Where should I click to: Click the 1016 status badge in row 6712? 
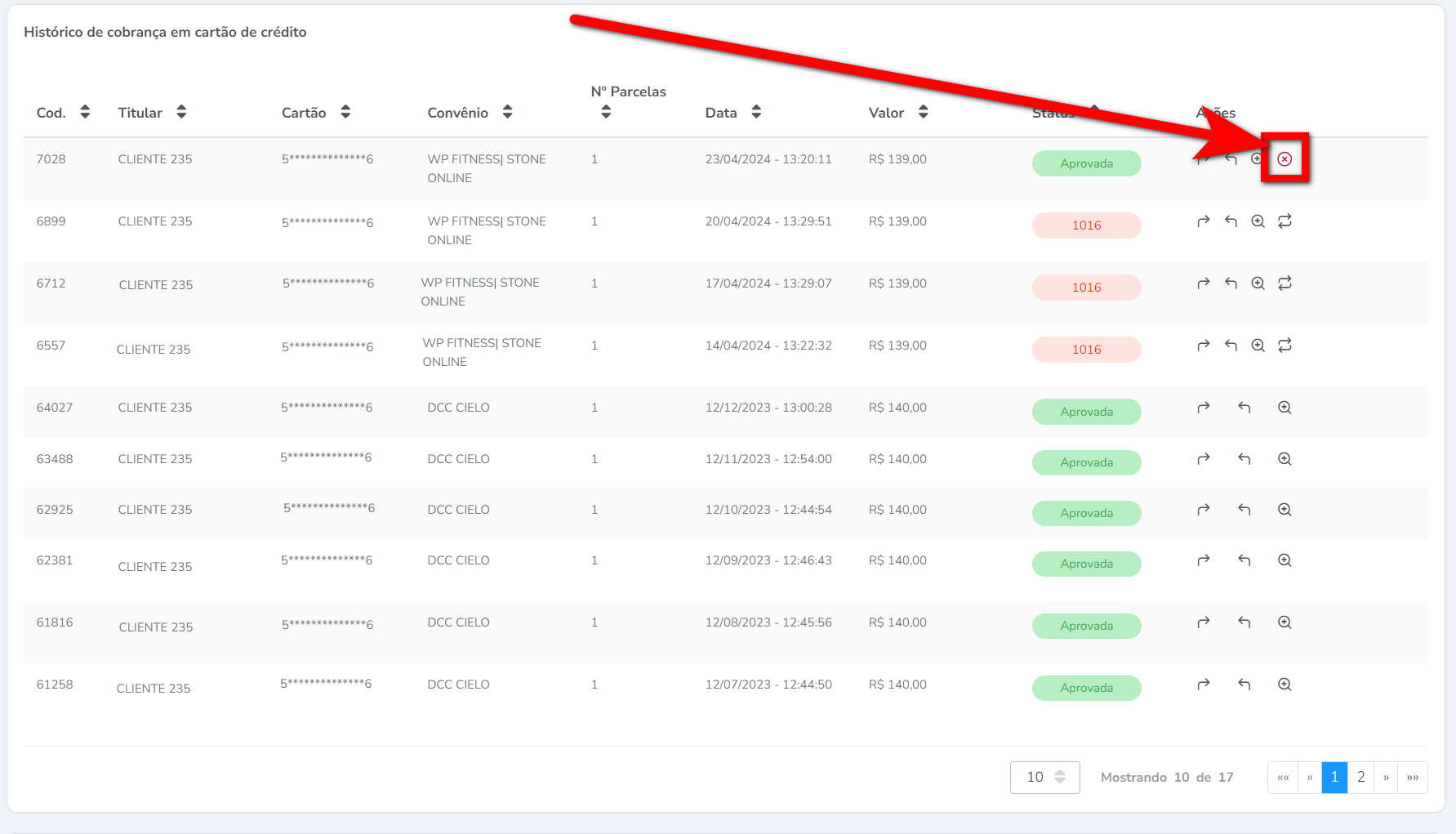[1086, 288]
